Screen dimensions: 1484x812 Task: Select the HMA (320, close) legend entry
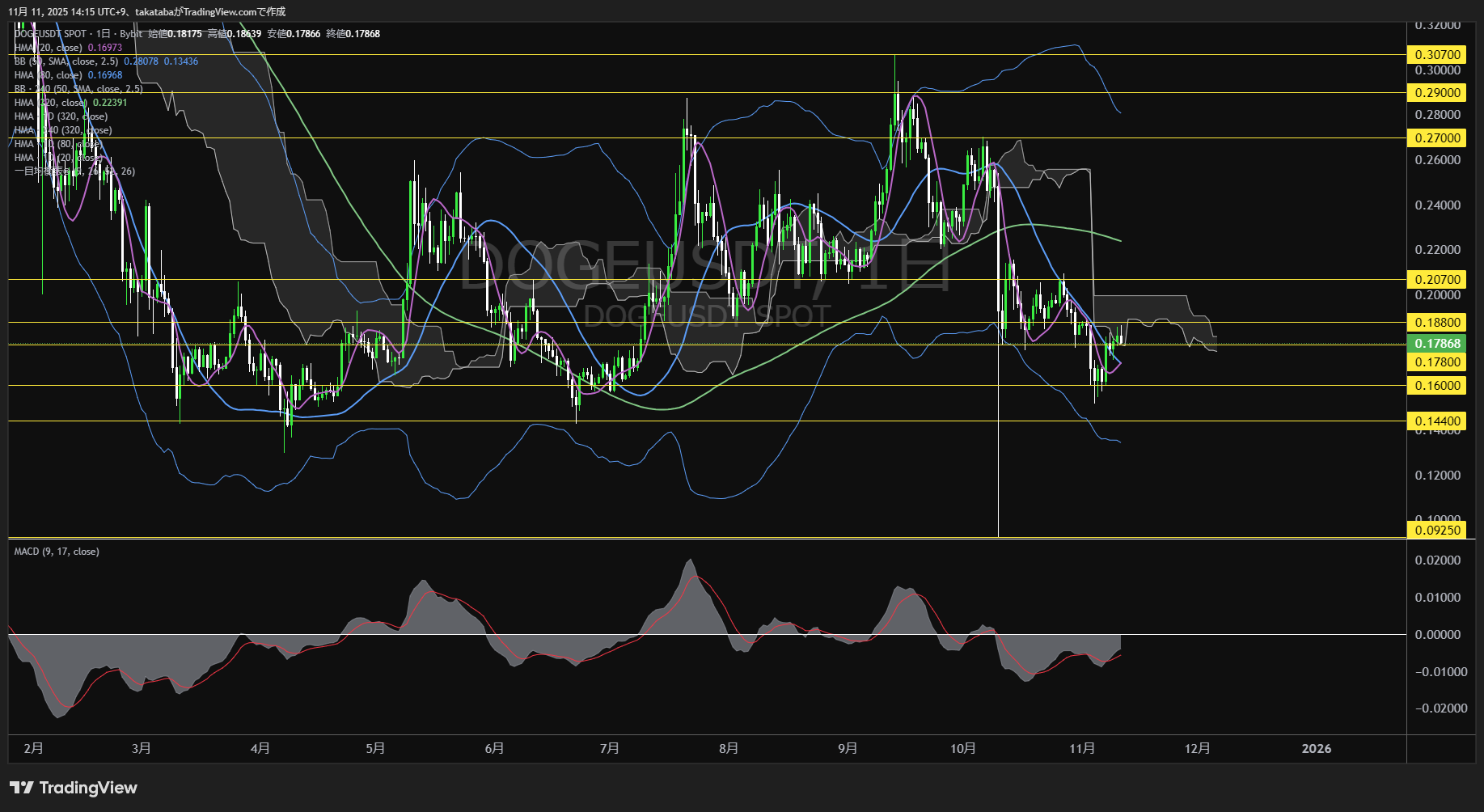50,103
